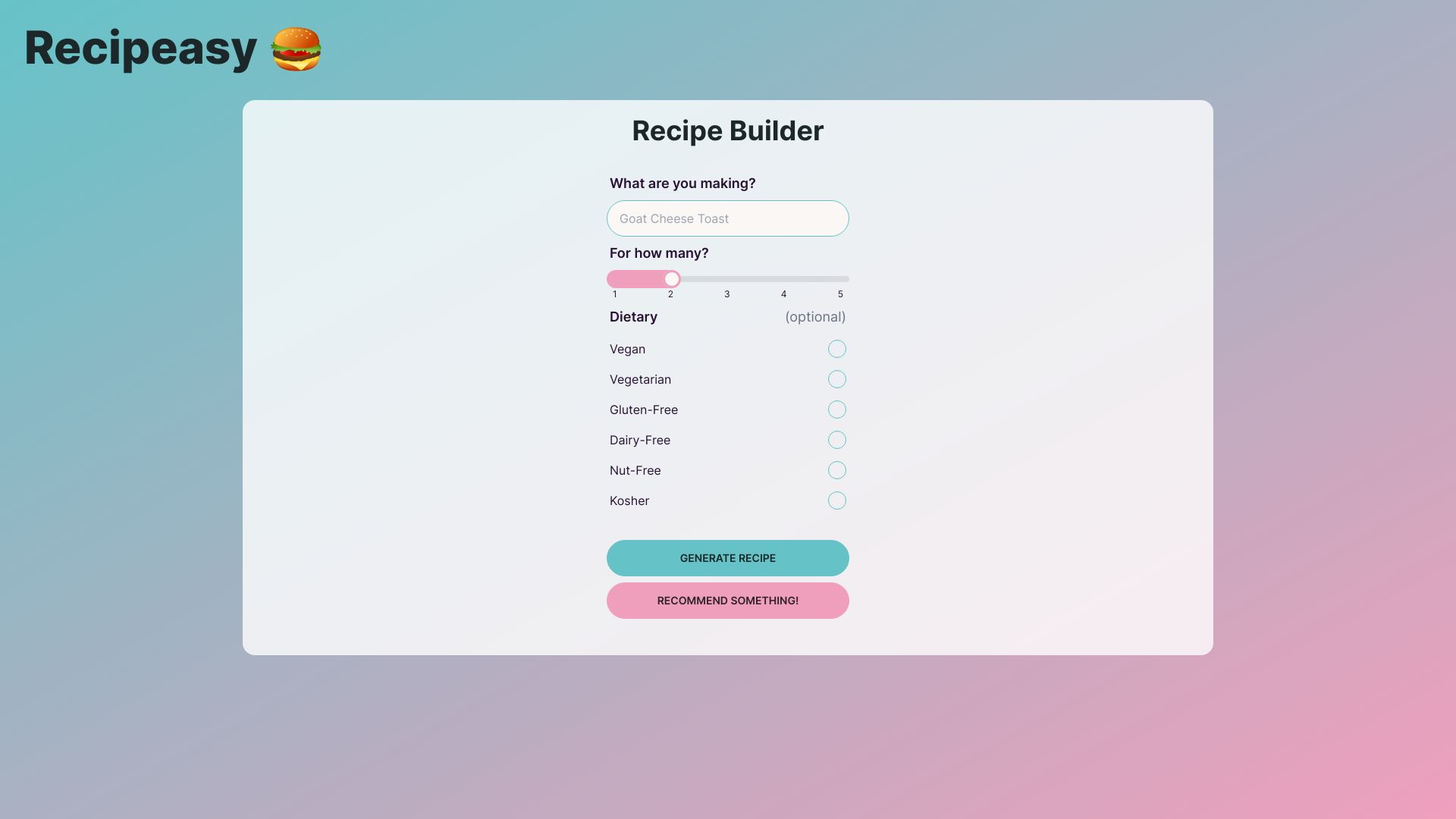The height and width of the screenshot is (819, 1456).
Task: Click the Vegetarian dietary option circle icon
Action: coord(837,379)
